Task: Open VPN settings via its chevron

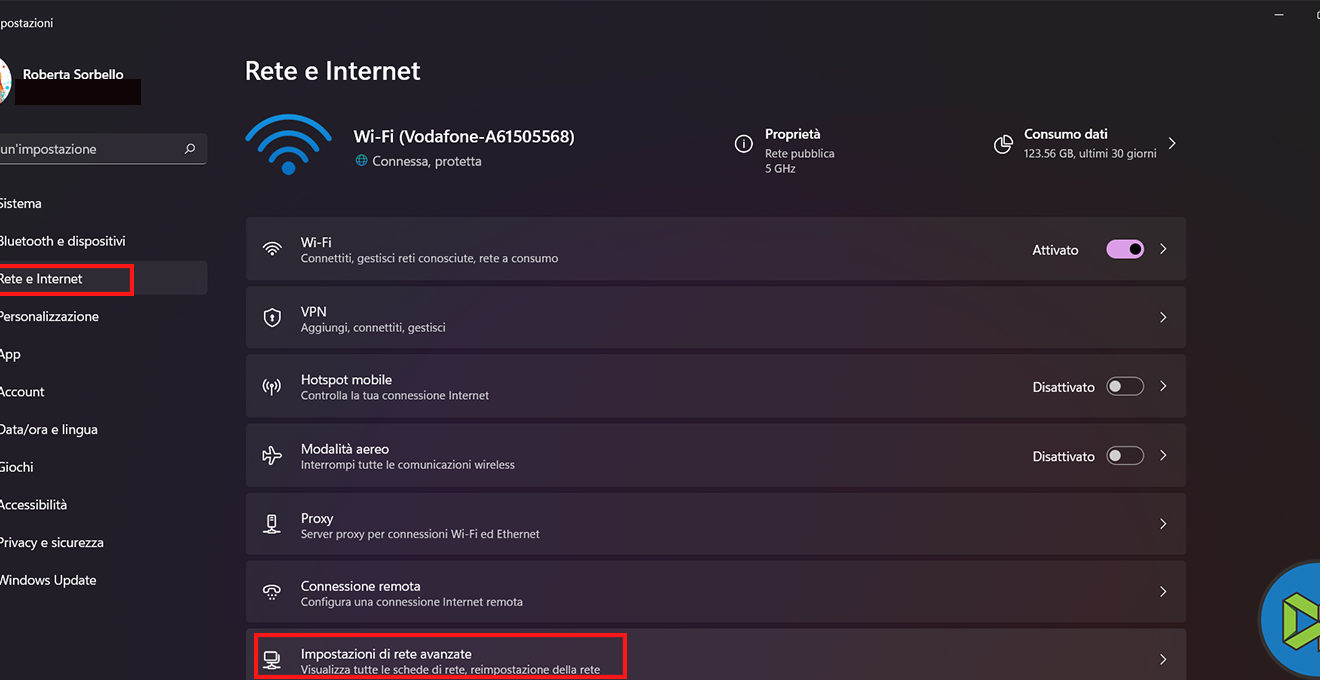Action: pyautogui.click(x=1163, y=318)
